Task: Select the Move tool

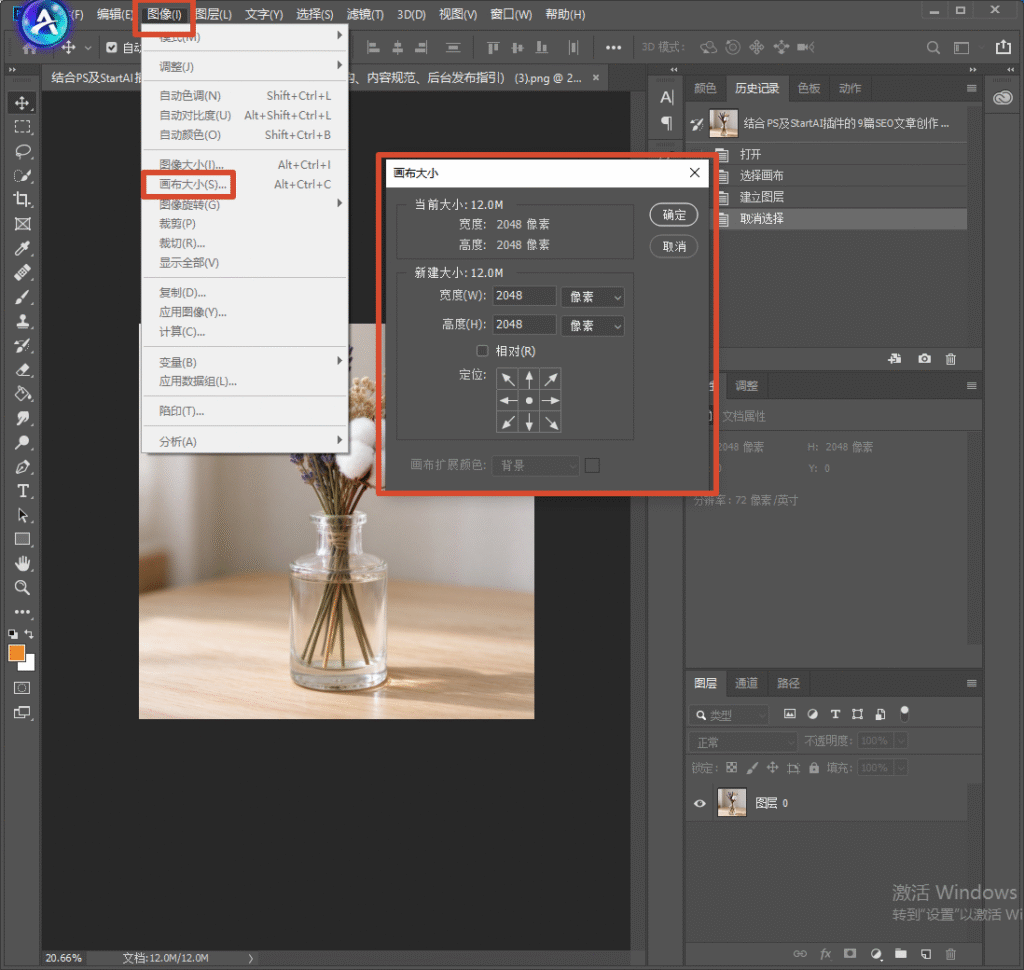Action: click(x=22, y=103)
